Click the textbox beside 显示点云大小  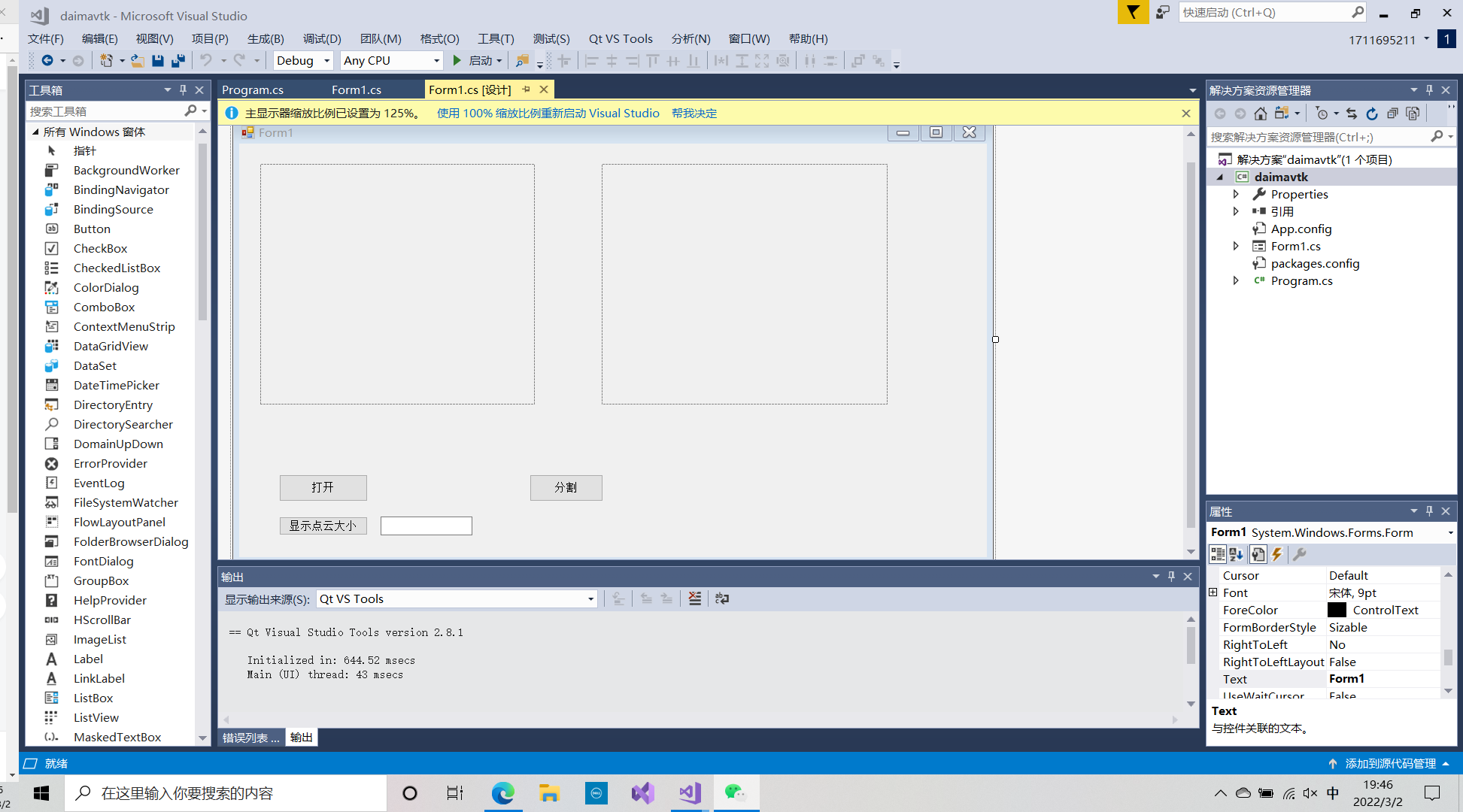426,526
